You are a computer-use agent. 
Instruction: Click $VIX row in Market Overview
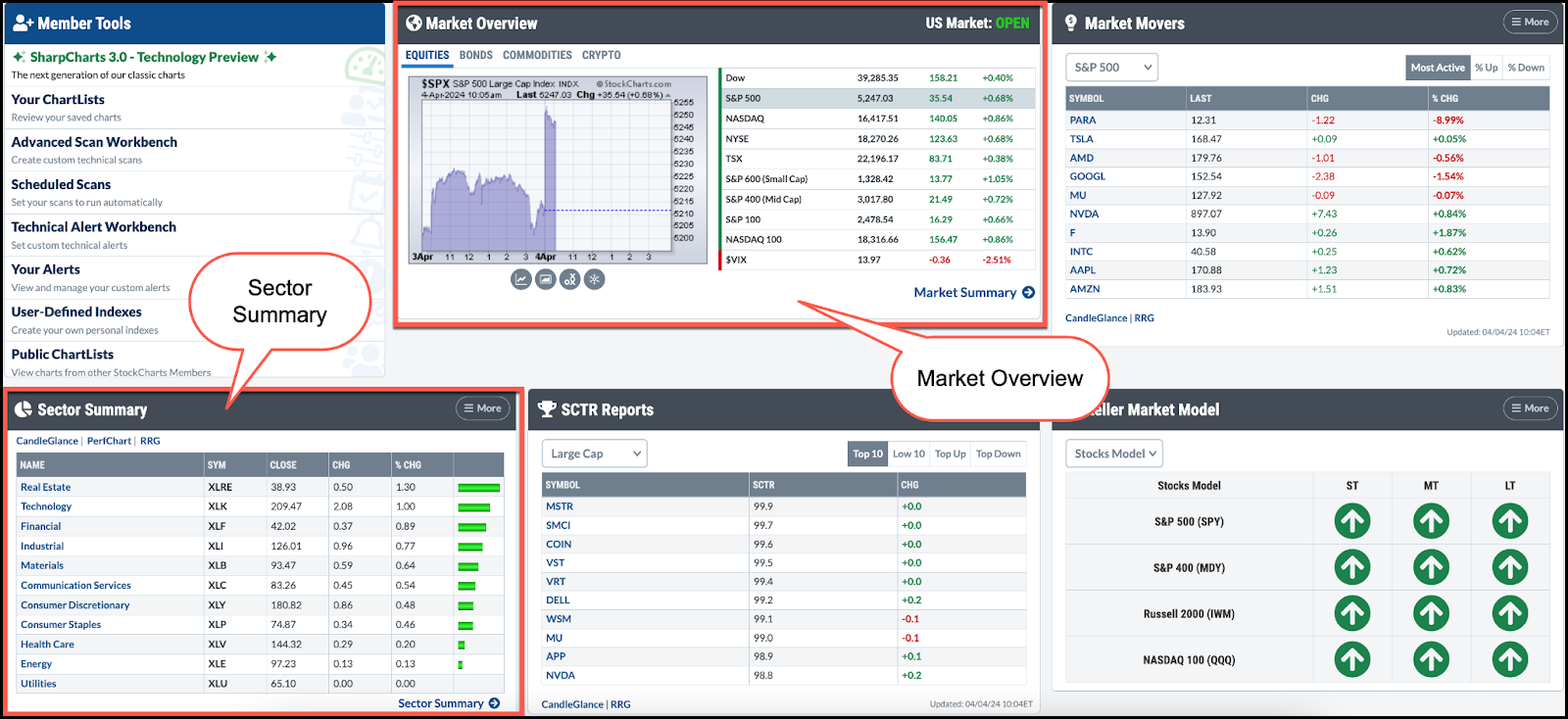point(878,260)
